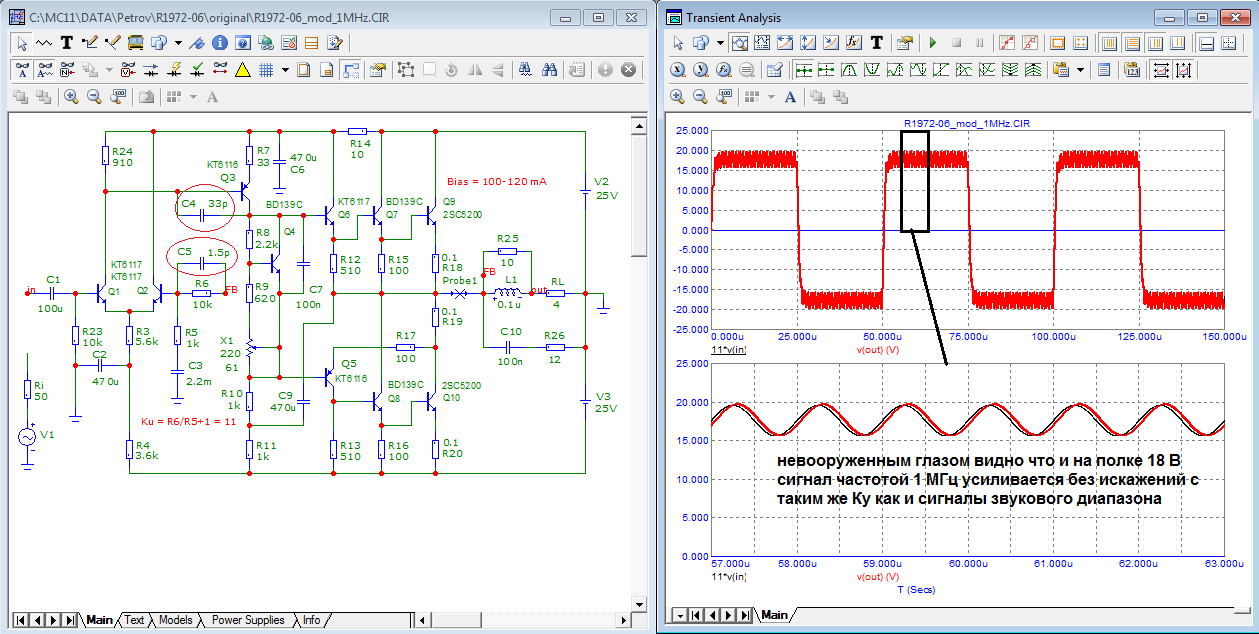This screenshot has width=1259, height=634.
Task: Open the Power Supplies tab
Action: (x=248, y=620)
